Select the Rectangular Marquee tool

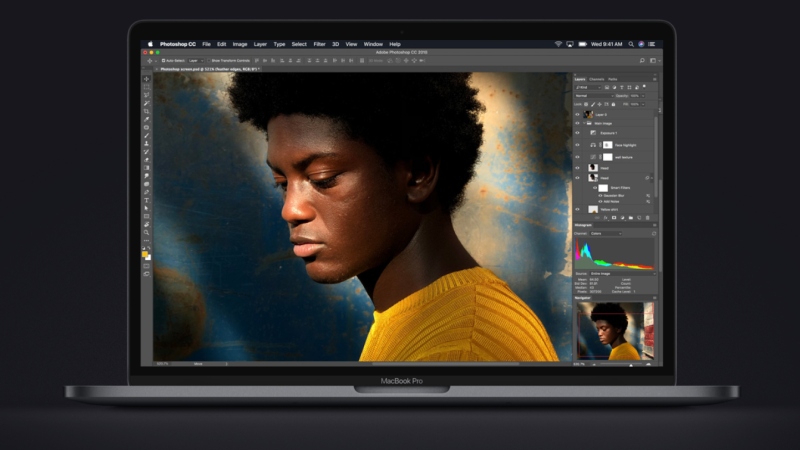tap(147, 87)
